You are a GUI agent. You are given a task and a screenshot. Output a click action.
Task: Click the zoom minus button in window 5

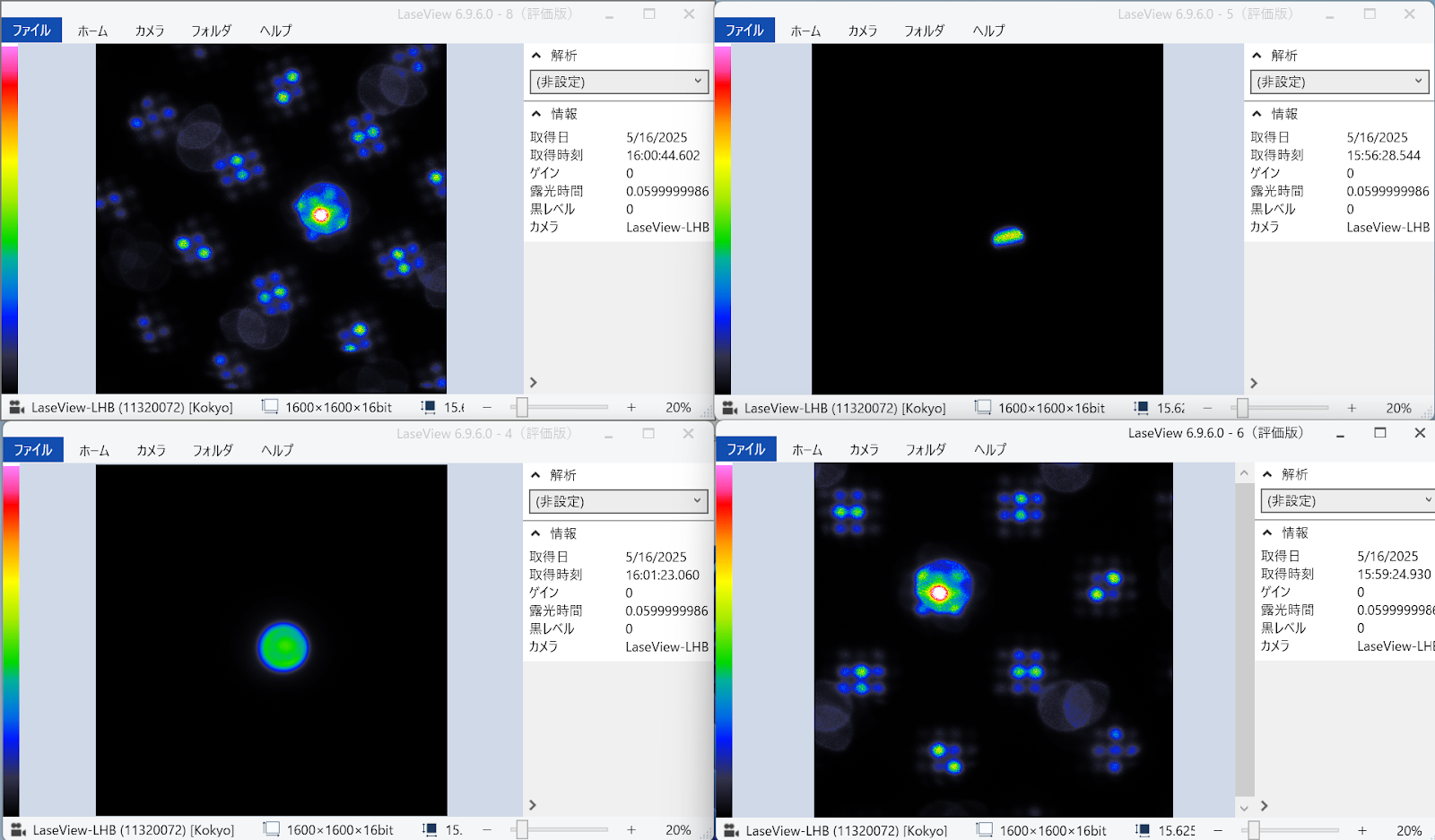tap(1207, 408)
